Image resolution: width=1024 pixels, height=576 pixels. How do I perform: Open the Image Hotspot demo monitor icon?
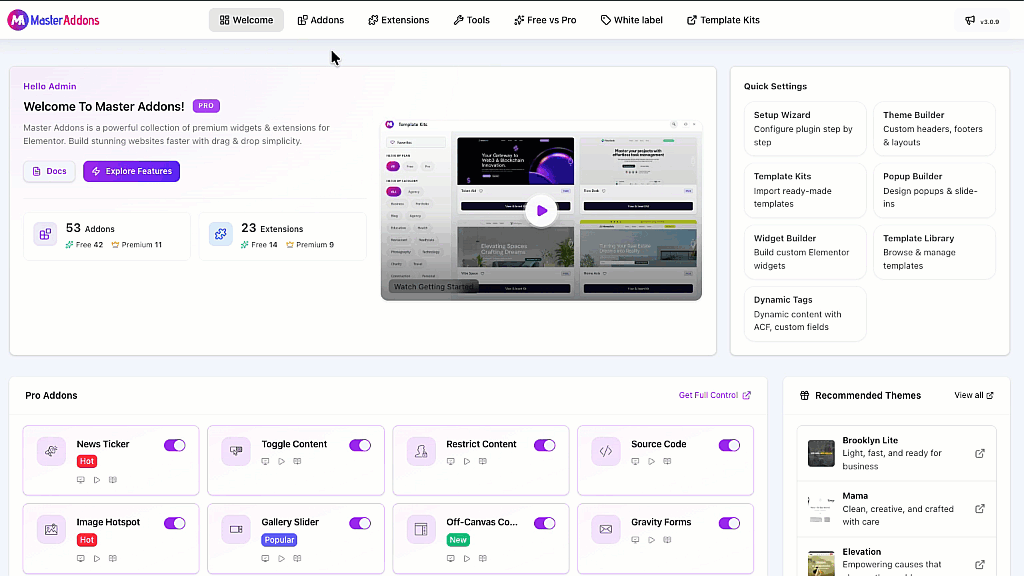point(81,559)
